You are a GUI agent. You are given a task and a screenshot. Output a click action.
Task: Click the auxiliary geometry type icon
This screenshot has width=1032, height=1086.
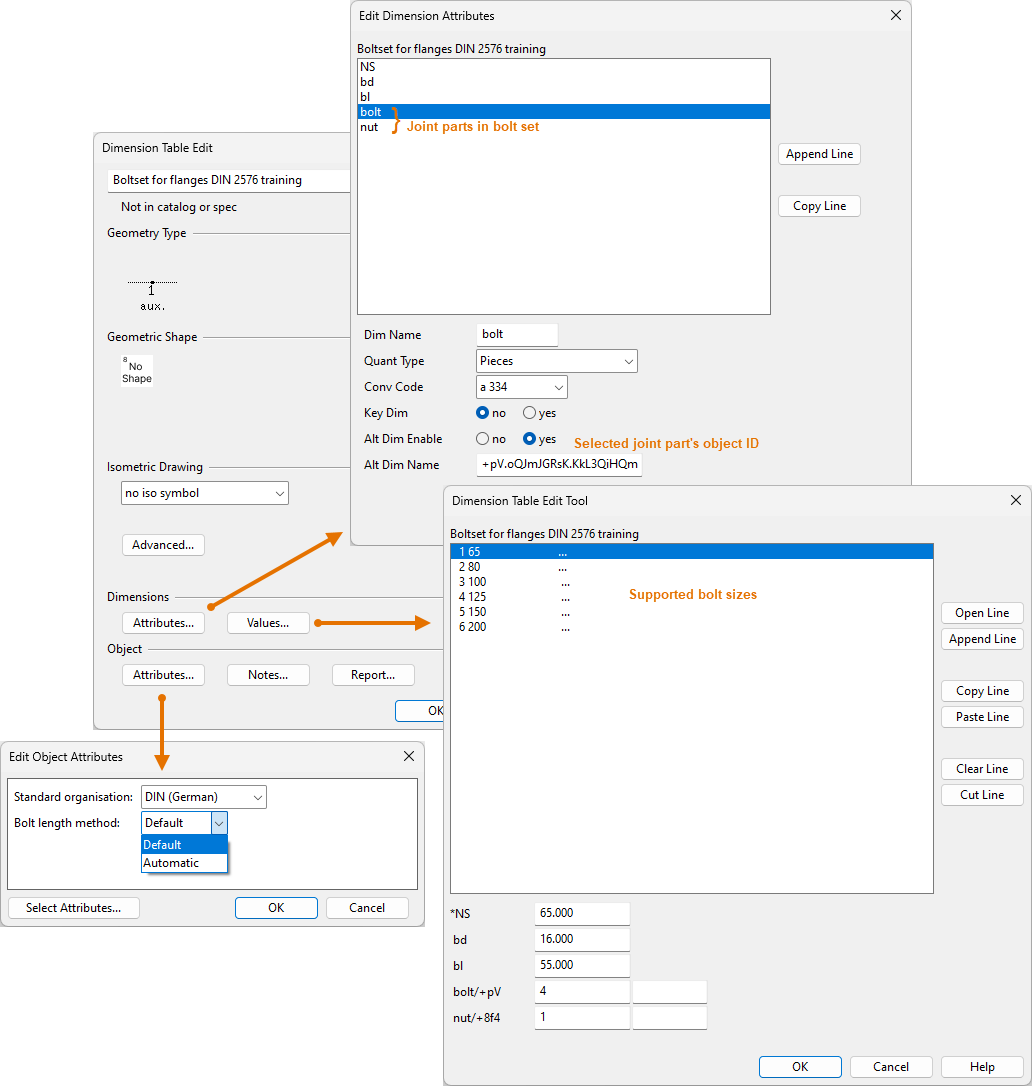152,295
